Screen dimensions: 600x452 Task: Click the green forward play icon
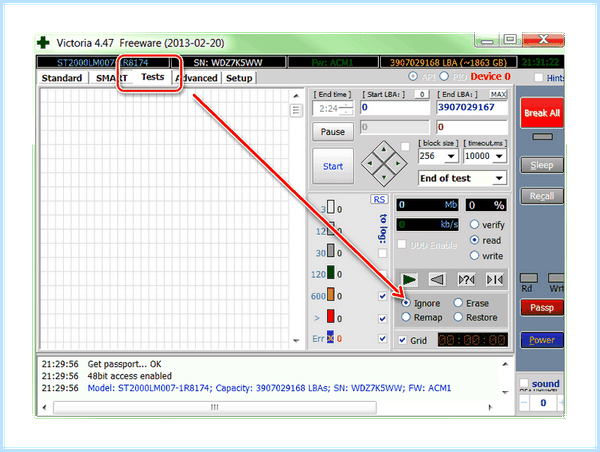409,280
